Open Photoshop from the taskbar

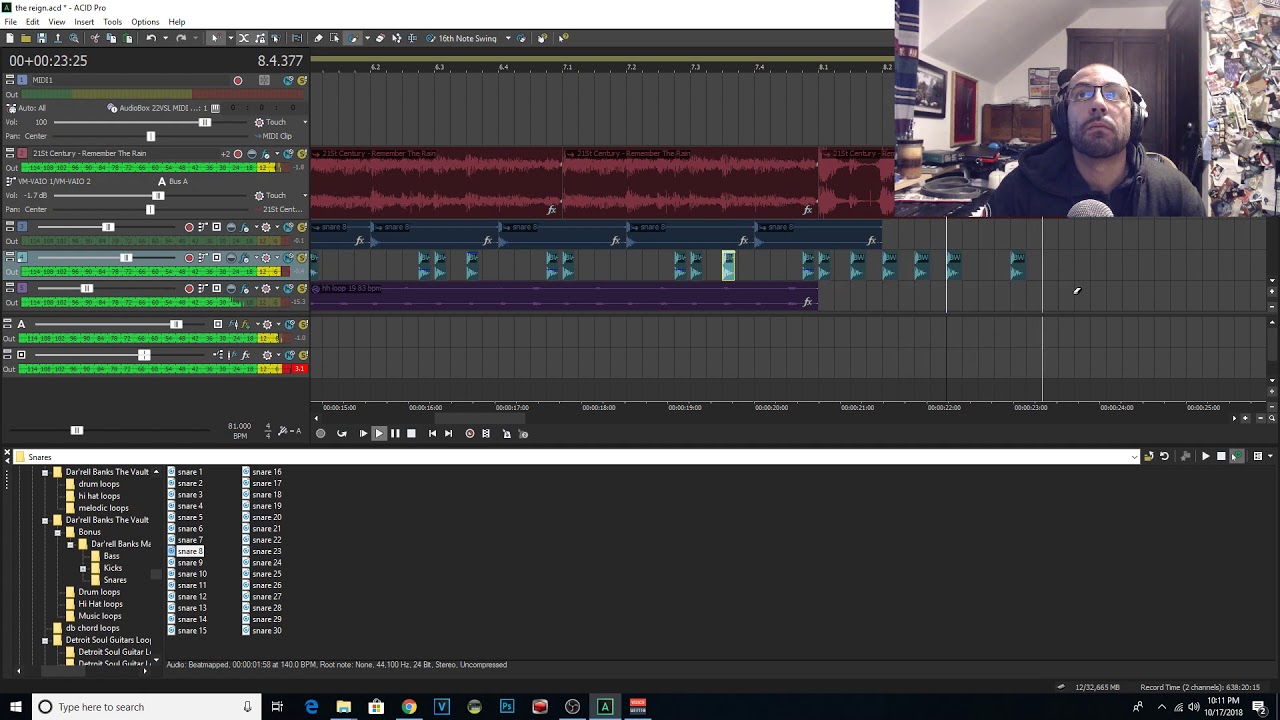point(507,707)
